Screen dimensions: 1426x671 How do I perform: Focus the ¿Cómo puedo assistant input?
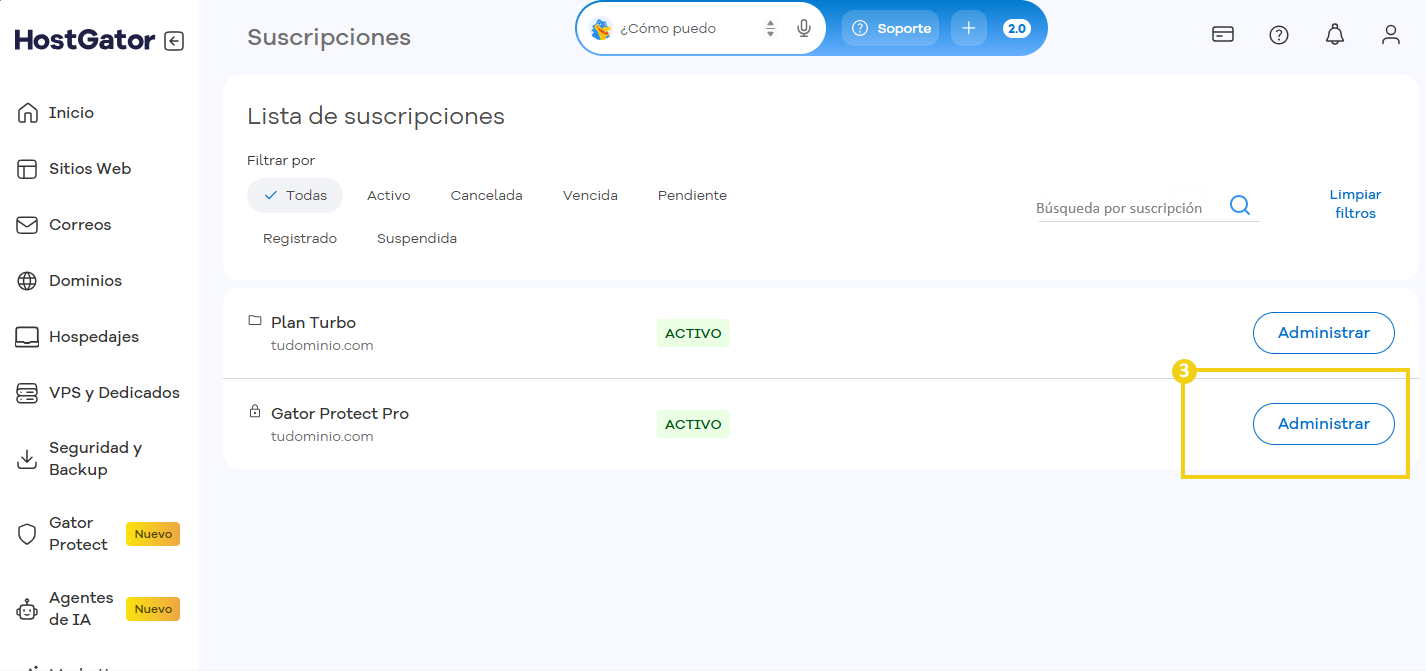pyautogui.click(x=686, y=29)
